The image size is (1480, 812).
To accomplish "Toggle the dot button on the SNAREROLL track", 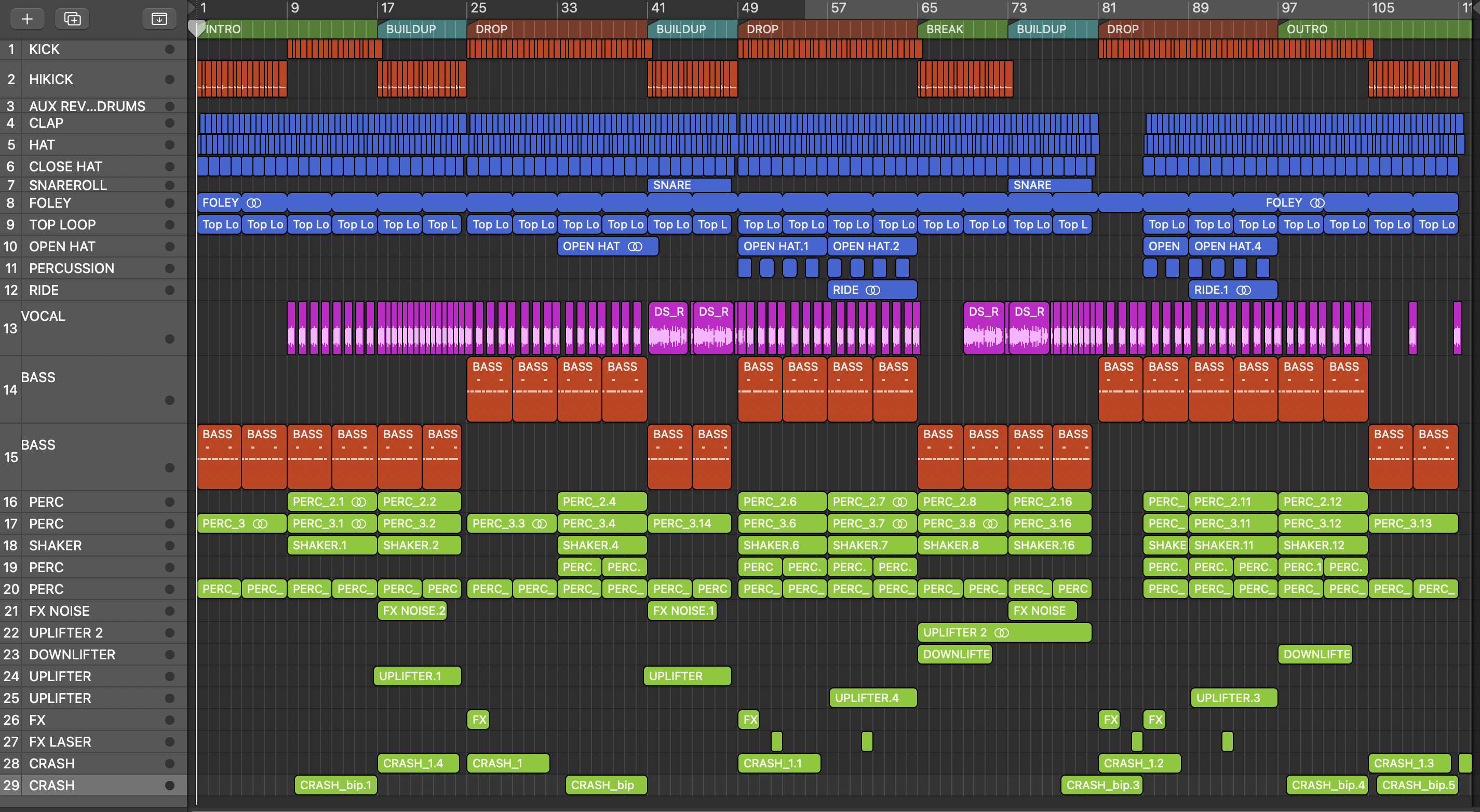I will [x=169, y=185].
